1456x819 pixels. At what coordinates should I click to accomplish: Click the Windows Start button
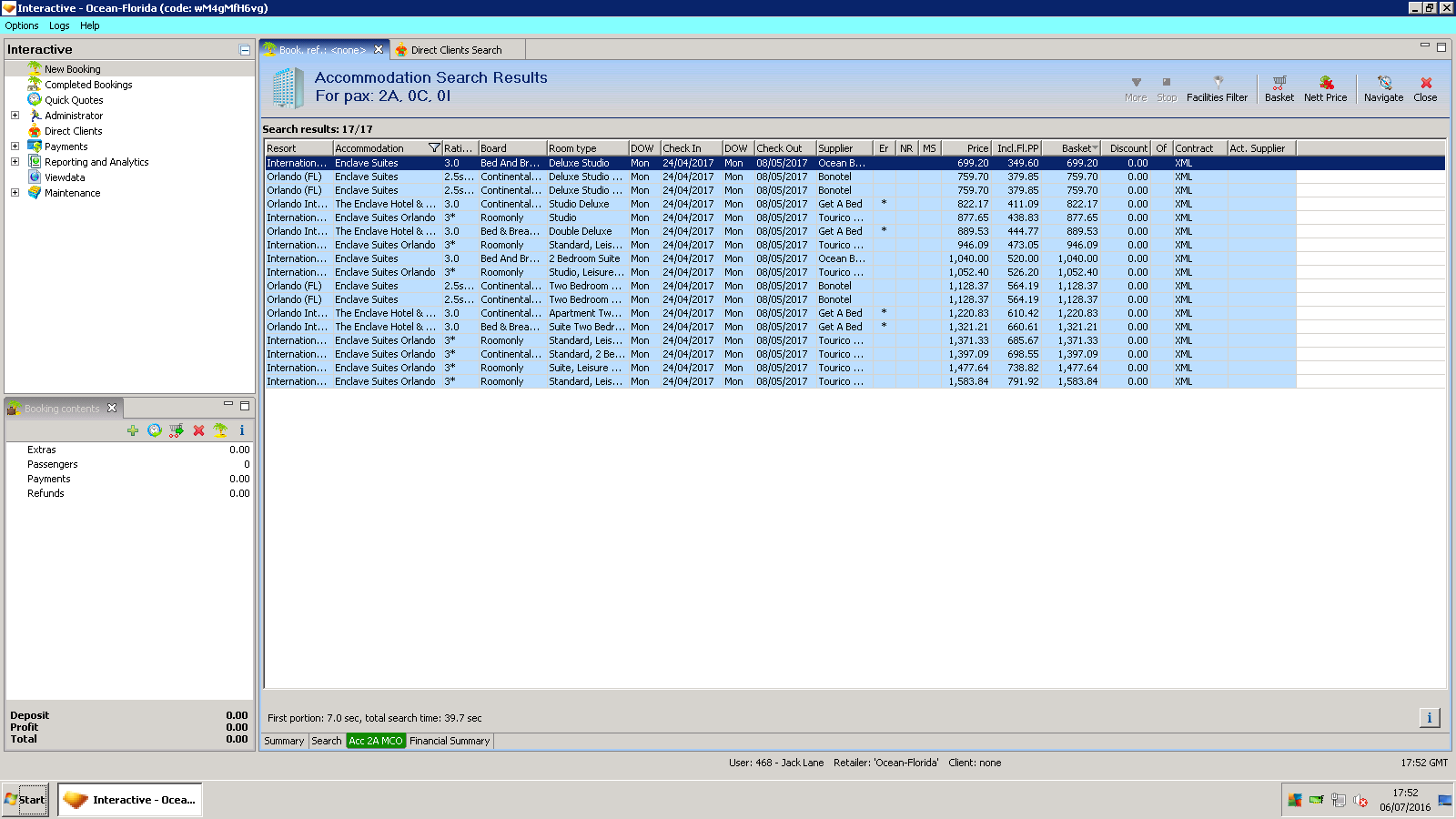point(25,800)
